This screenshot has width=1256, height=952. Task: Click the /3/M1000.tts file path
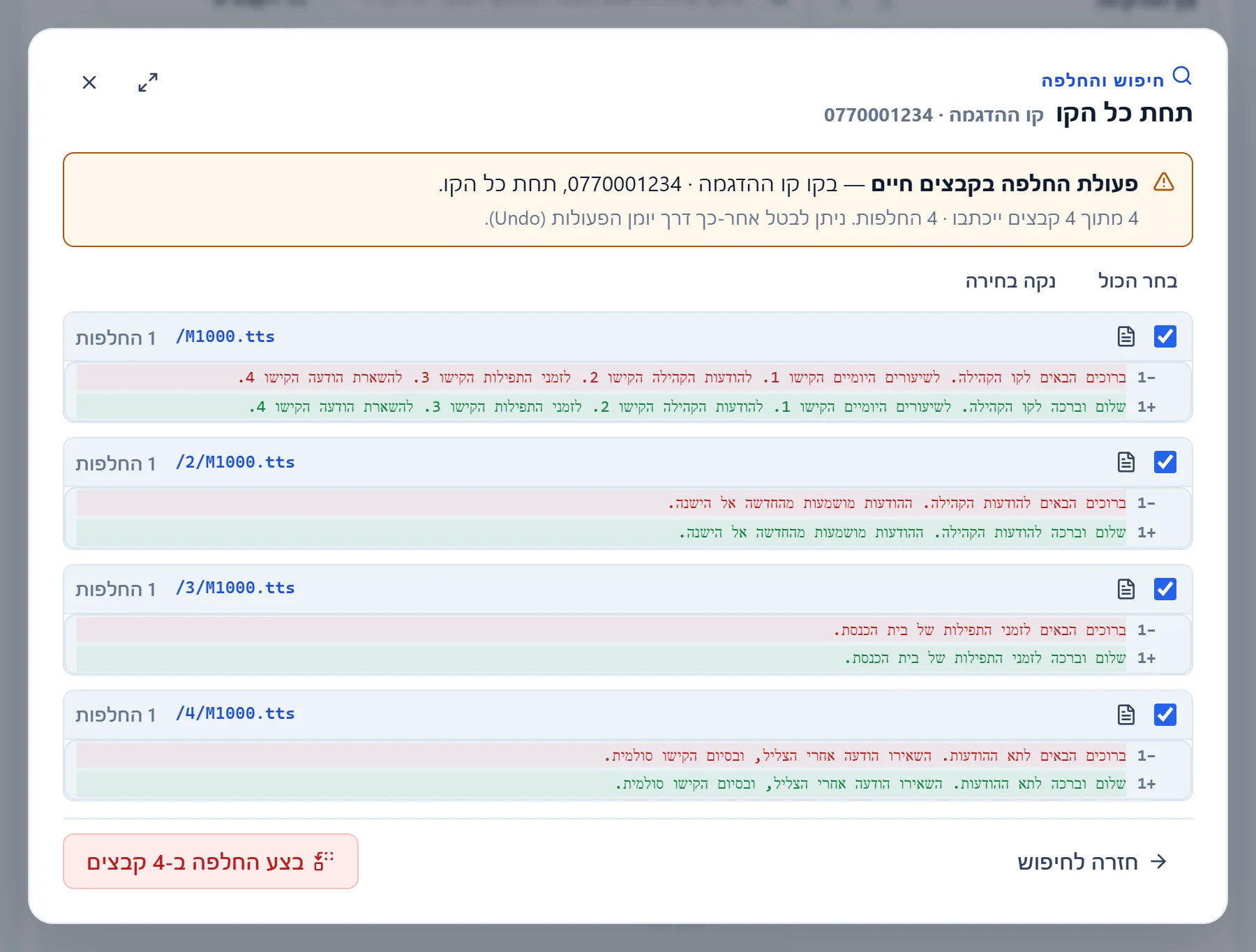point(235,588)
